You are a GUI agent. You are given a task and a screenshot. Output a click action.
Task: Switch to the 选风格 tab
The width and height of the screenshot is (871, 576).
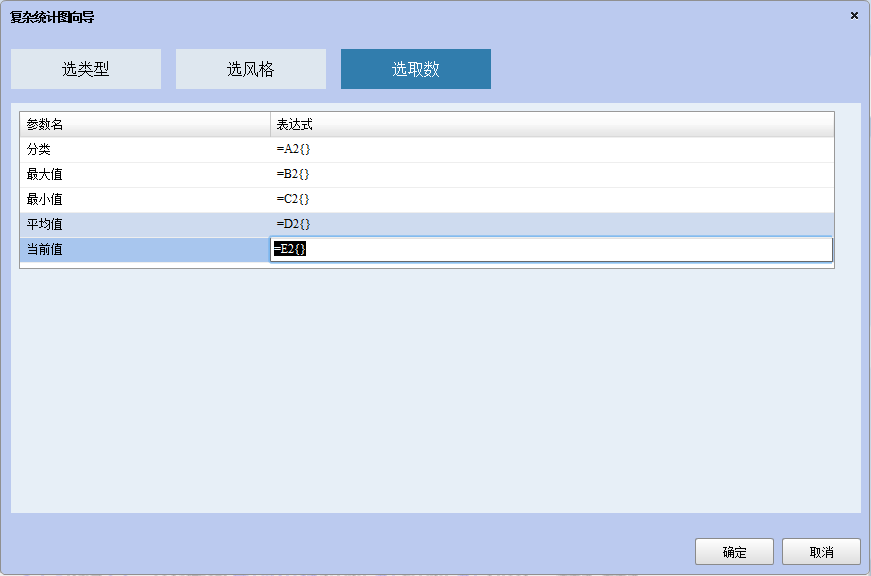click(x=251, y=69)
